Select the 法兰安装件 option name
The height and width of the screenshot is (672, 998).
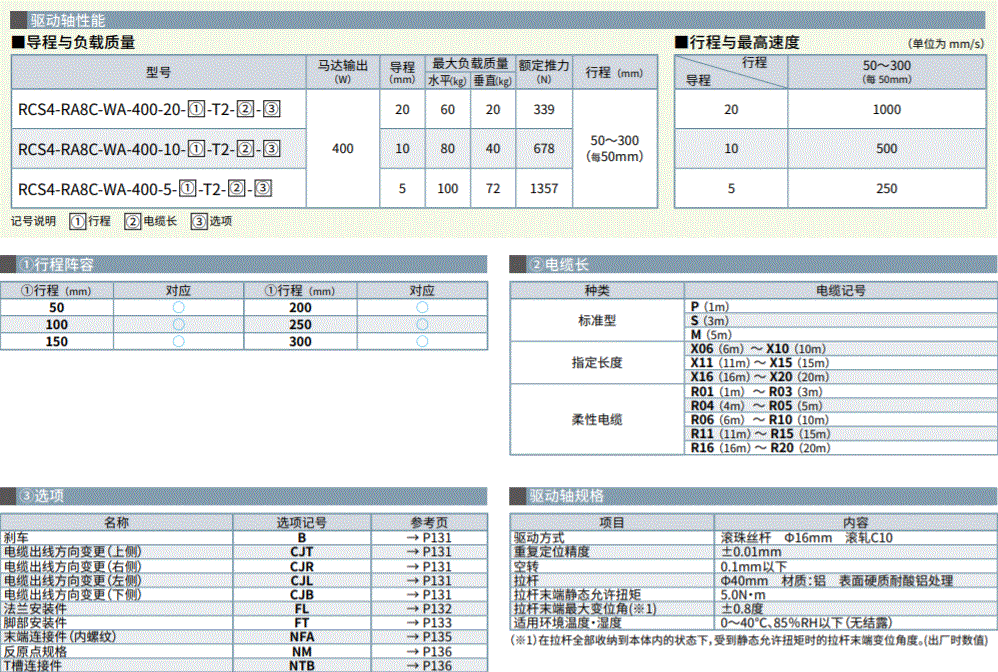35,608
